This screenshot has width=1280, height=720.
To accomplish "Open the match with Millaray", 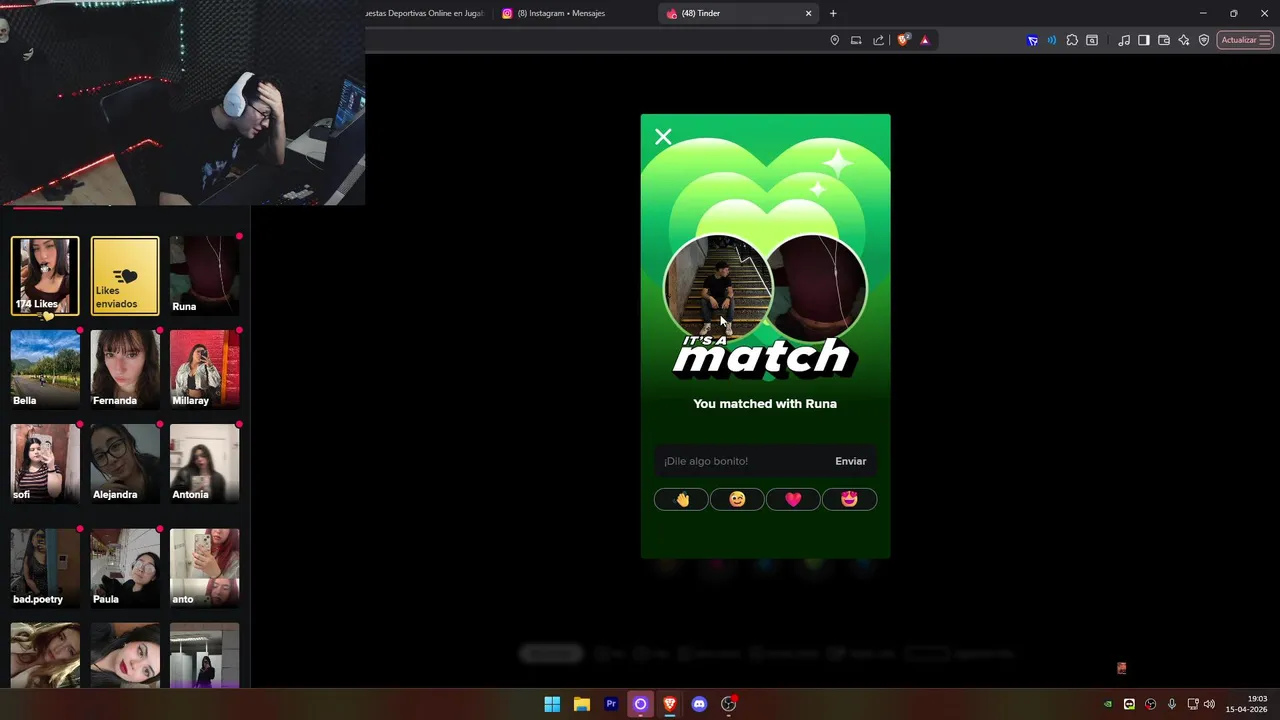I will 205,370.
